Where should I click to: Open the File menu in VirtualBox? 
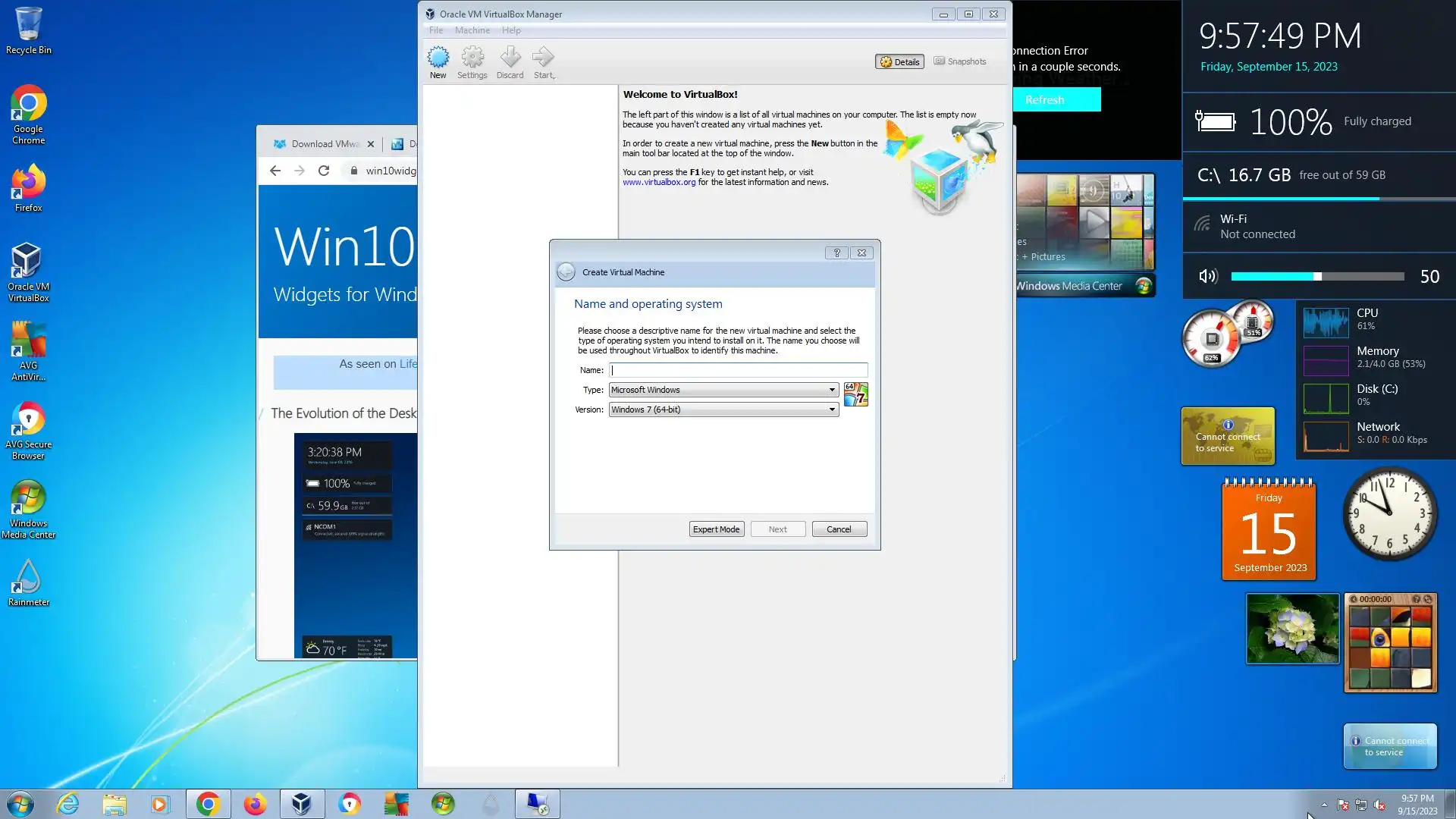[435, 30]
